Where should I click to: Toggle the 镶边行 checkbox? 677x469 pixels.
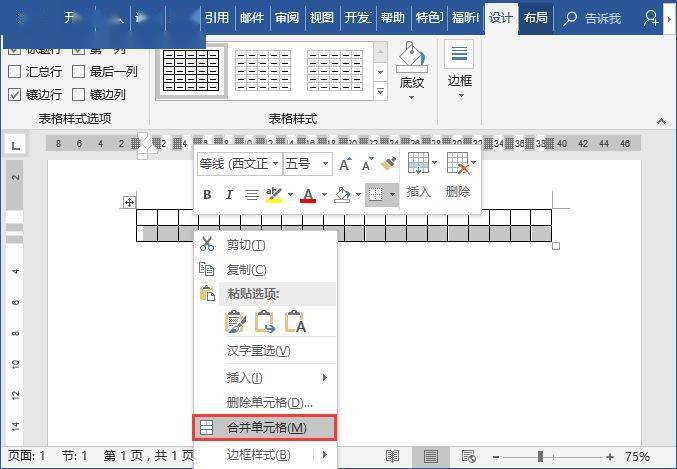coord(14,94)
